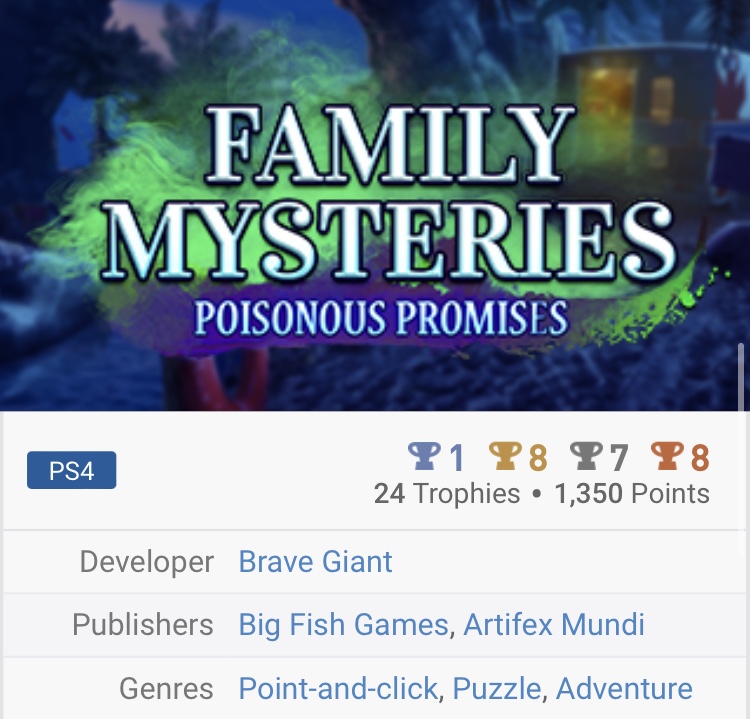
Task: Click the bronze trophy icon
Action: coord(668,456)
